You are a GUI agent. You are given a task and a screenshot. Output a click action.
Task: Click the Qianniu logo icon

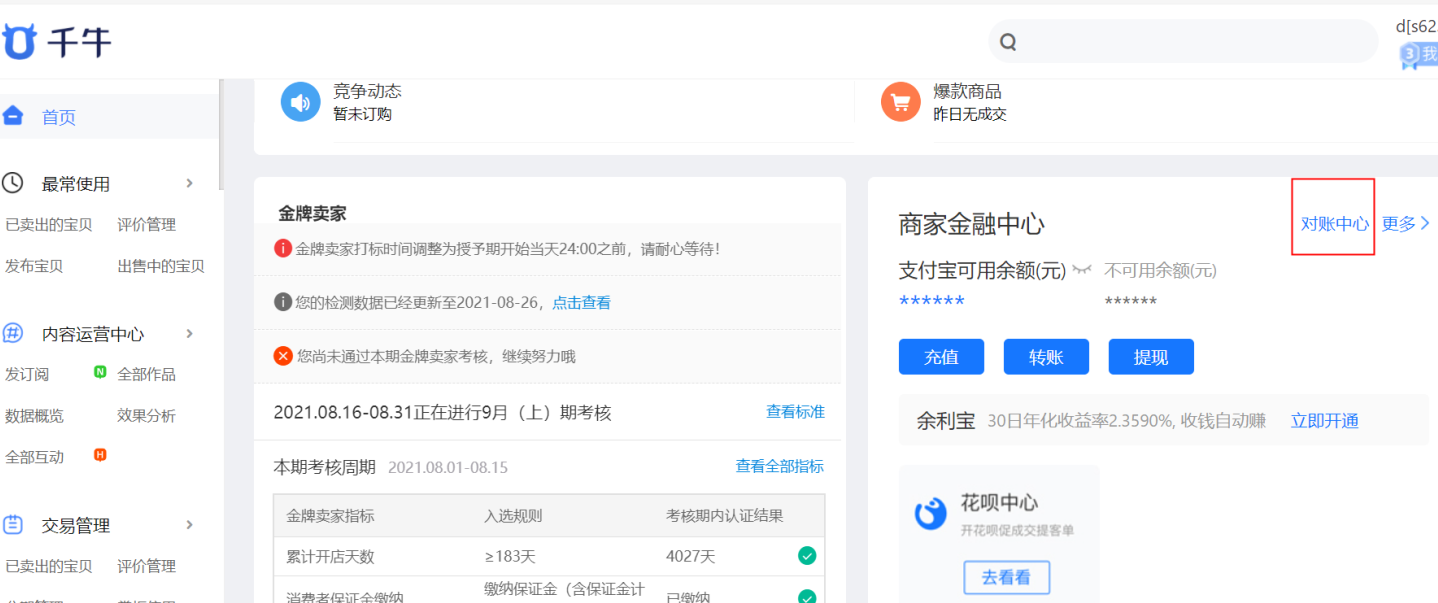(19, 42)
